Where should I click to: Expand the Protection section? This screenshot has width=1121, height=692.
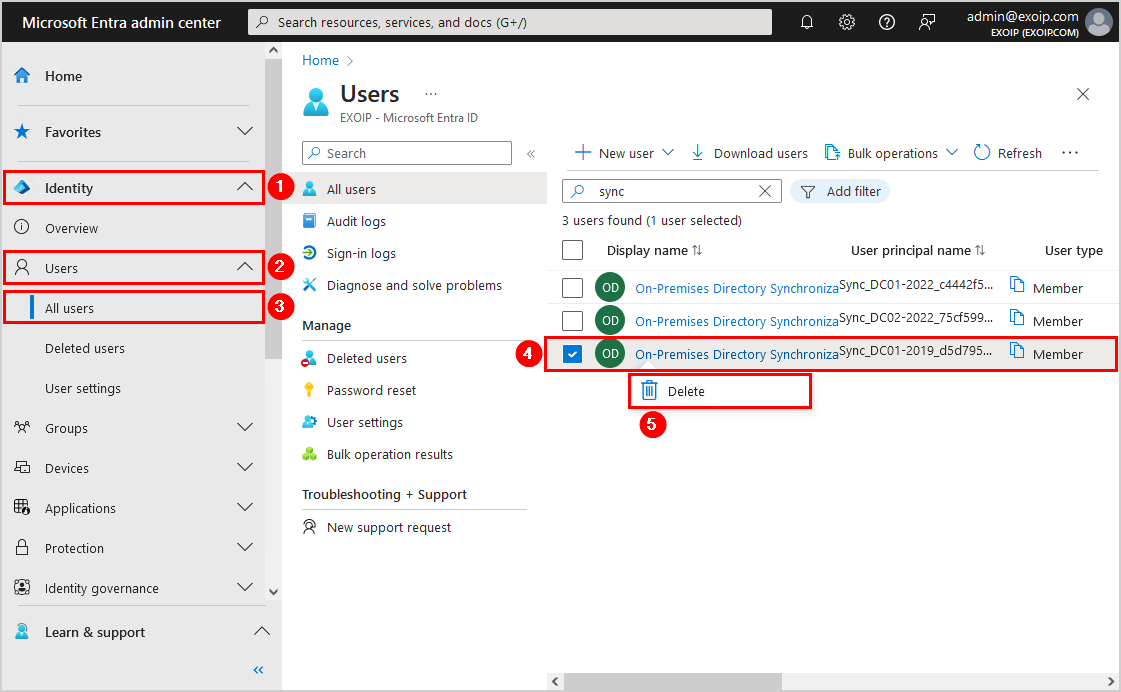[x=245, y=548]
